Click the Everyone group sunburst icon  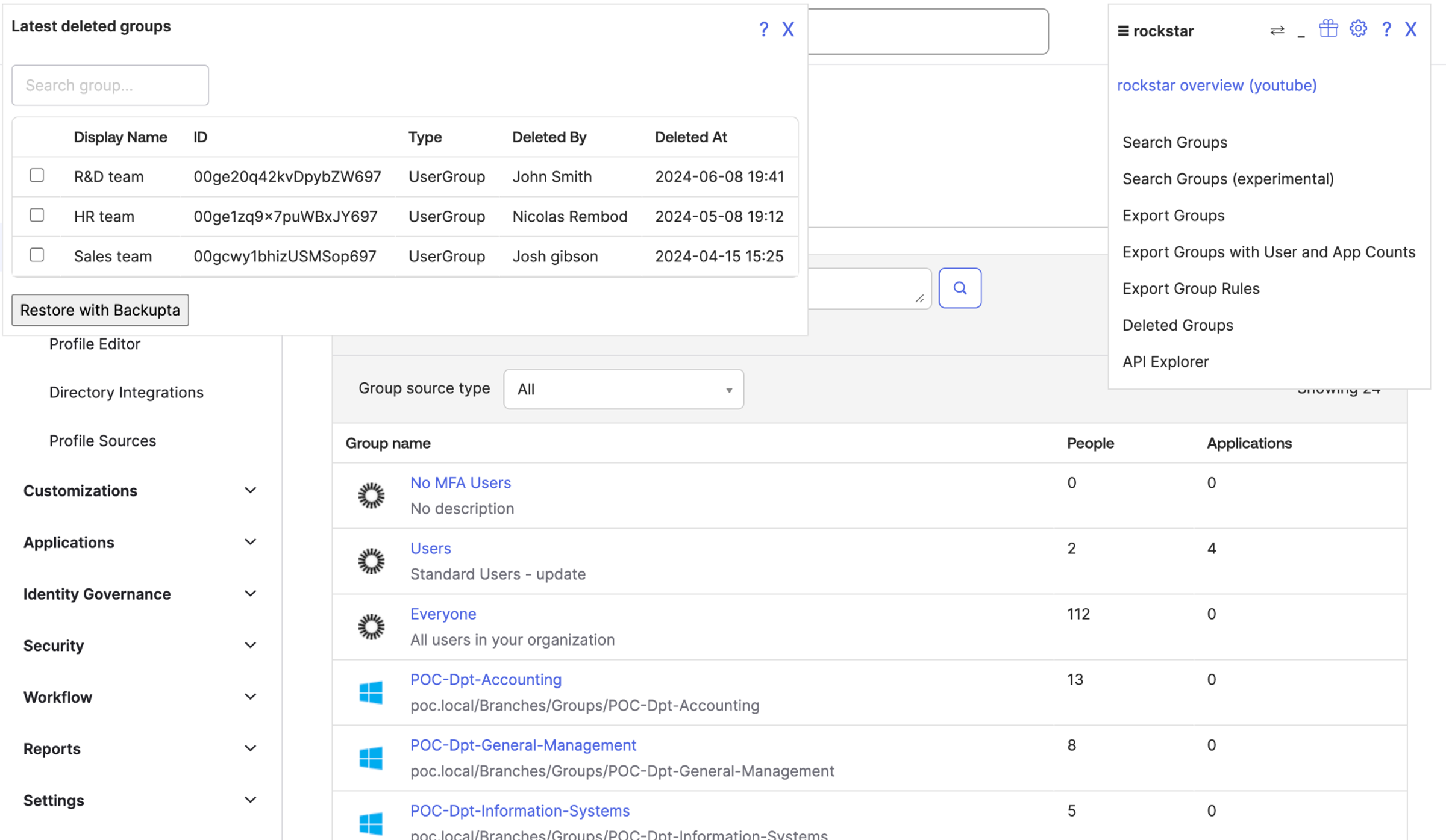point(371,627)
